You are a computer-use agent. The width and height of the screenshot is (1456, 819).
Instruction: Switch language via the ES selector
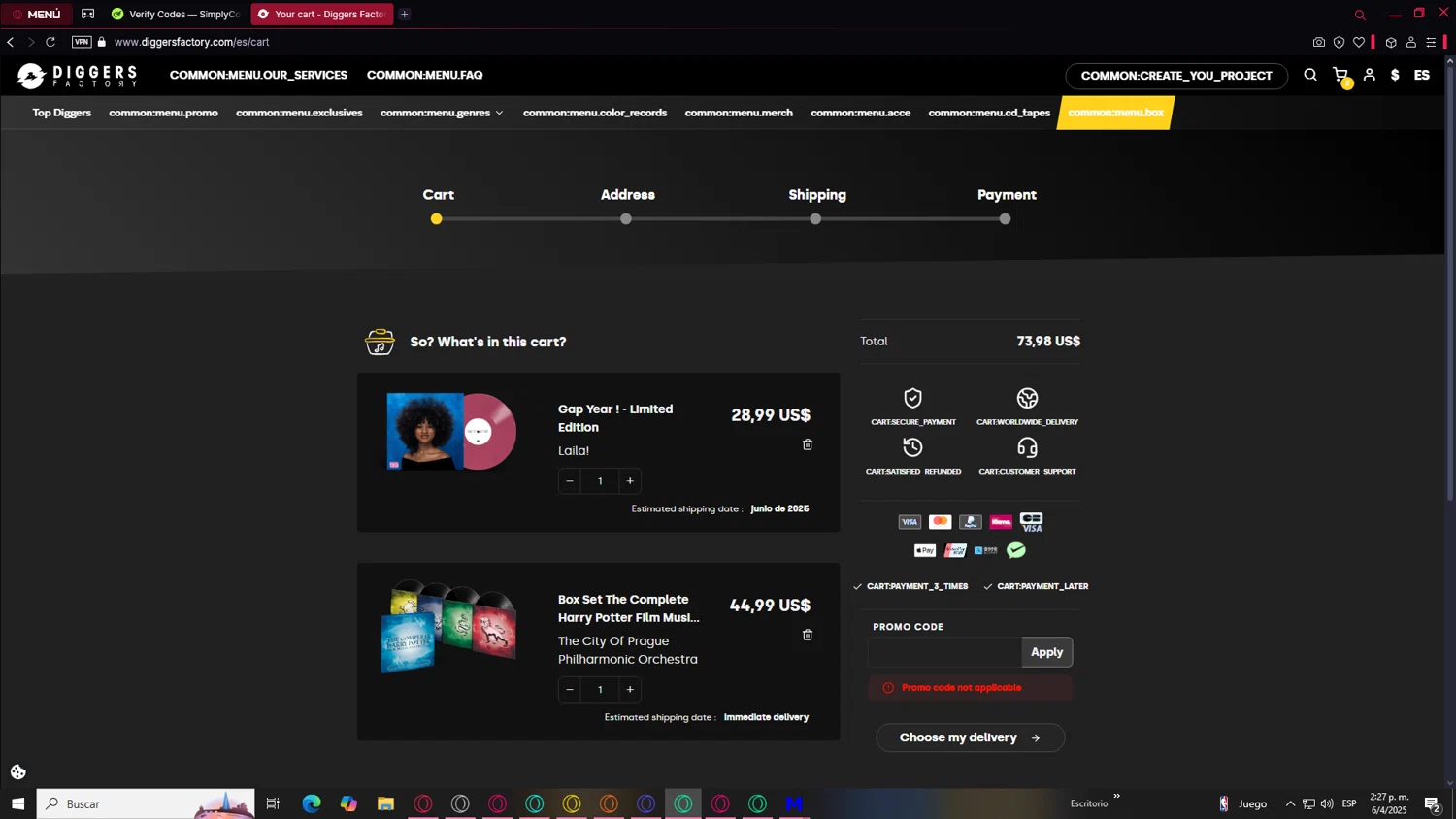[1421, 75]
